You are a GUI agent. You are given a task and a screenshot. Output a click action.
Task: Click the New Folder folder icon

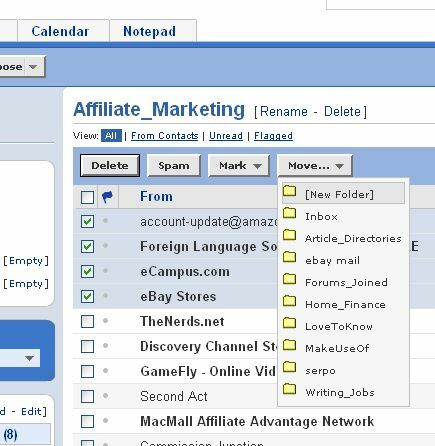click(x=289, y=191)
